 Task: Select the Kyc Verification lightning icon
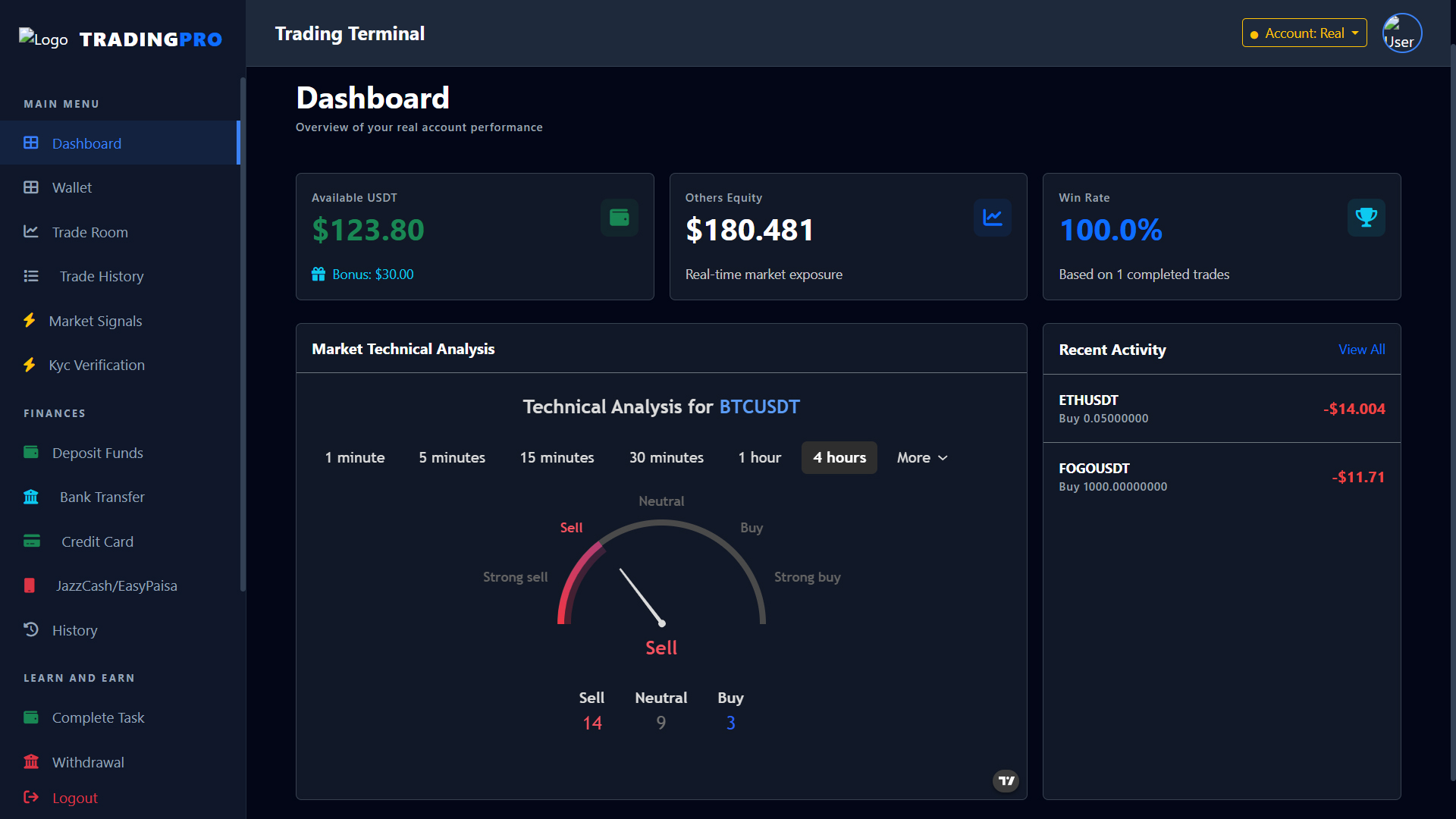coord(30,365)
